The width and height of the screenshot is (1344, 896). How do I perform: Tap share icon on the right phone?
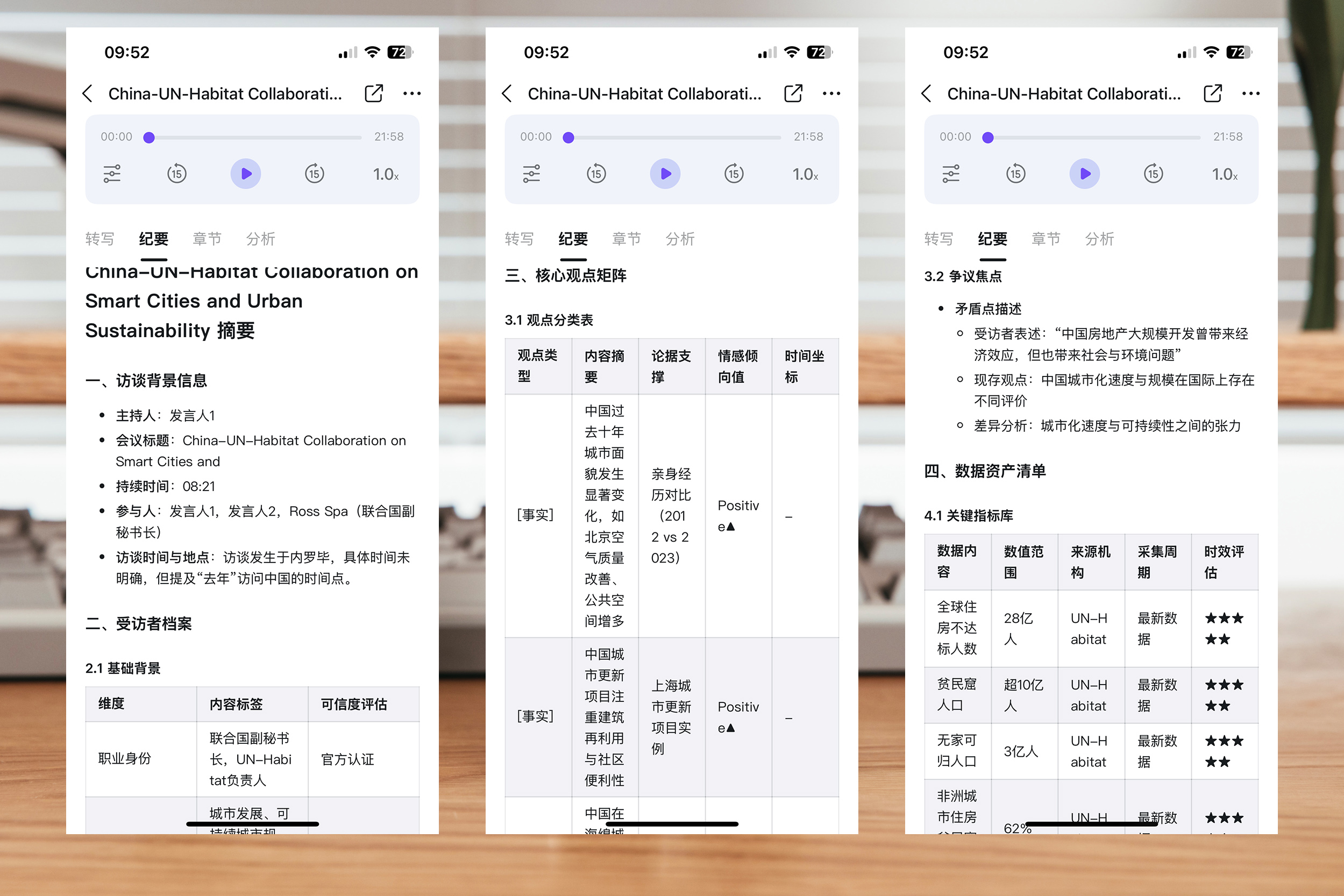(1213, 93)
